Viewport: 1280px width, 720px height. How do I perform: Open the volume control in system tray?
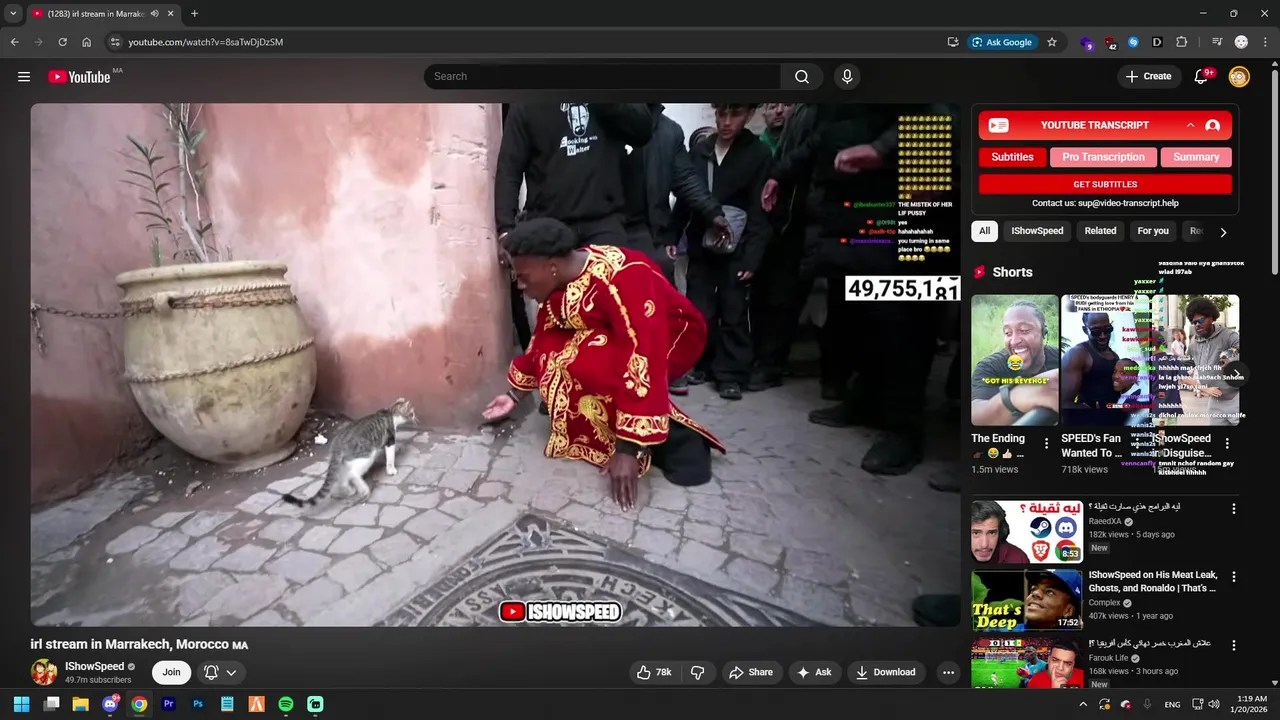coord(1214,704)
